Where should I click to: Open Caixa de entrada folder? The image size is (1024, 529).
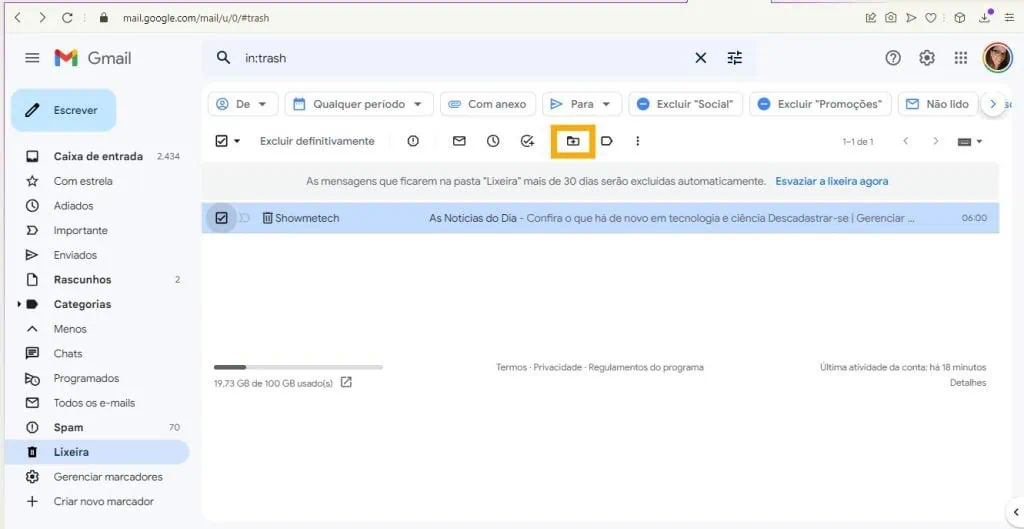97,157
